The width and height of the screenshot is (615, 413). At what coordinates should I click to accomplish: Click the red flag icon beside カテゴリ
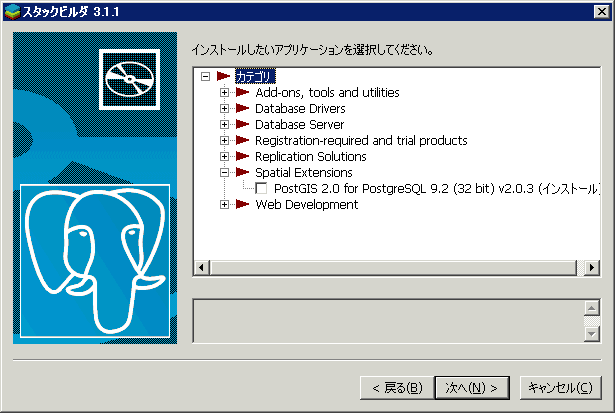point(223,76)
